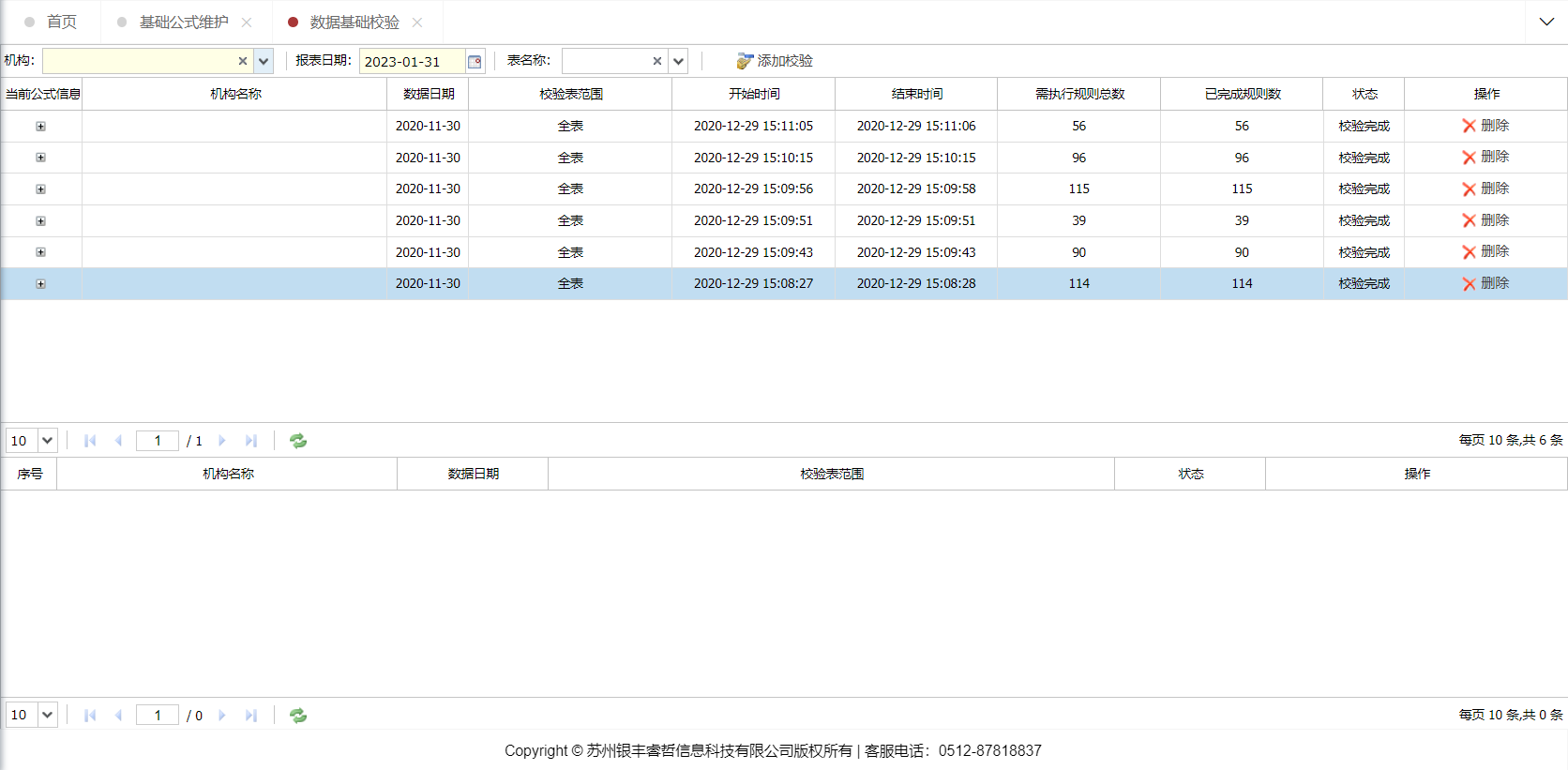The height and width of the screenshot is (770, 1568).
Task: Clear the 表名称 field with the X icon
Action: (656, 61)
